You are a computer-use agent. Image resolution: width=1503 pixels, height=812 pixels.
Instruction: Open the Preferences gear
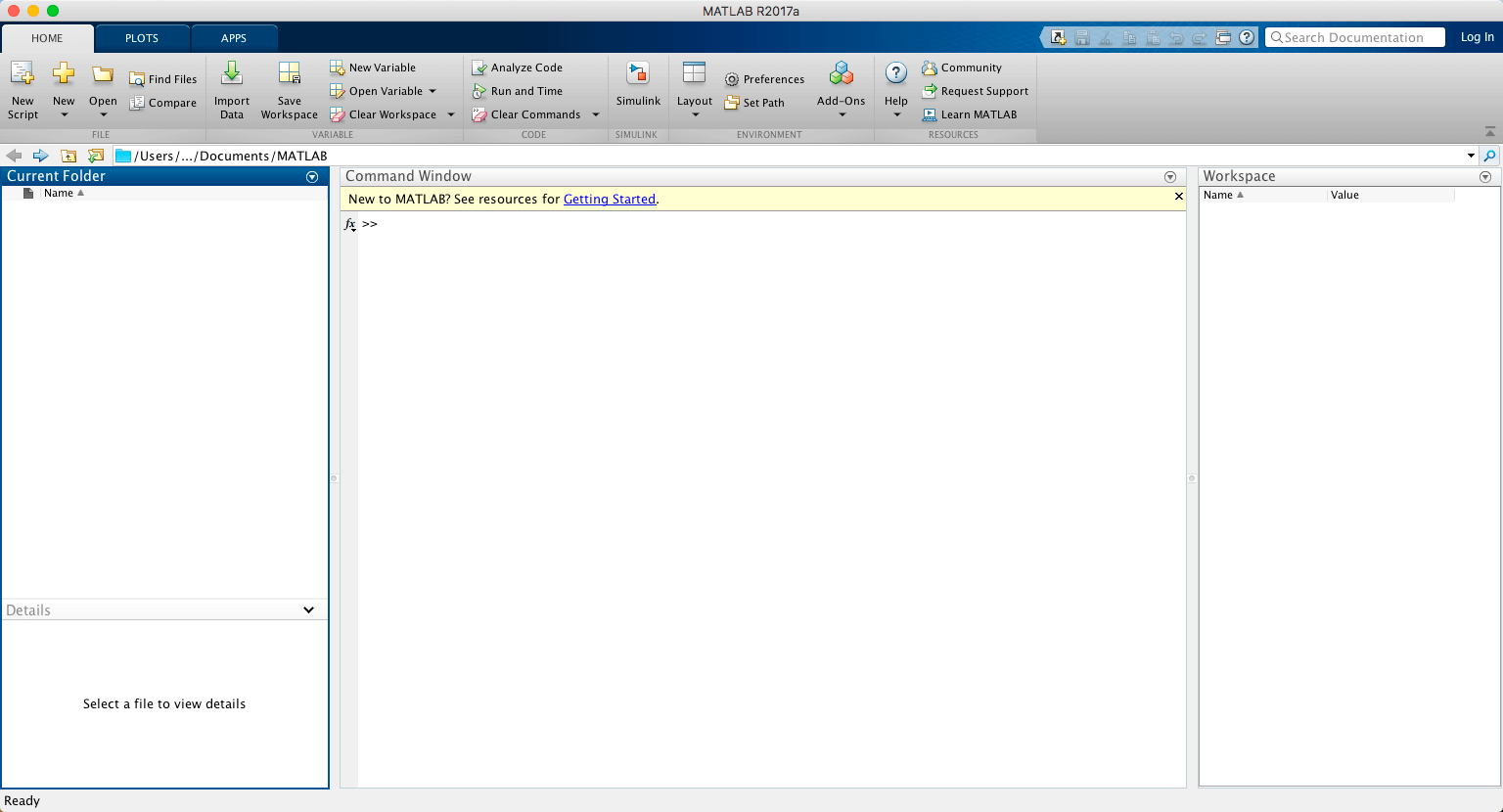(732, 79)
